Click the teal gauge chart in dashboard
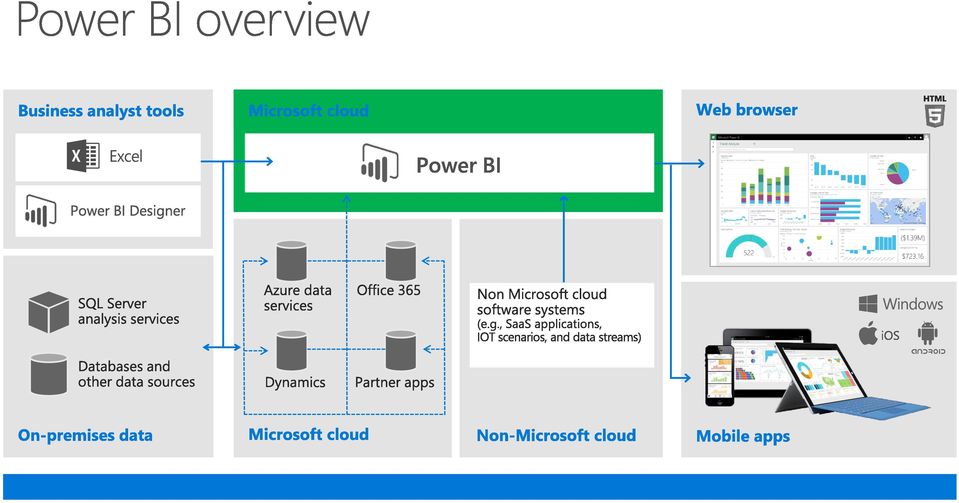The width and height of the screenshot is (959, 503). point(748,245)
